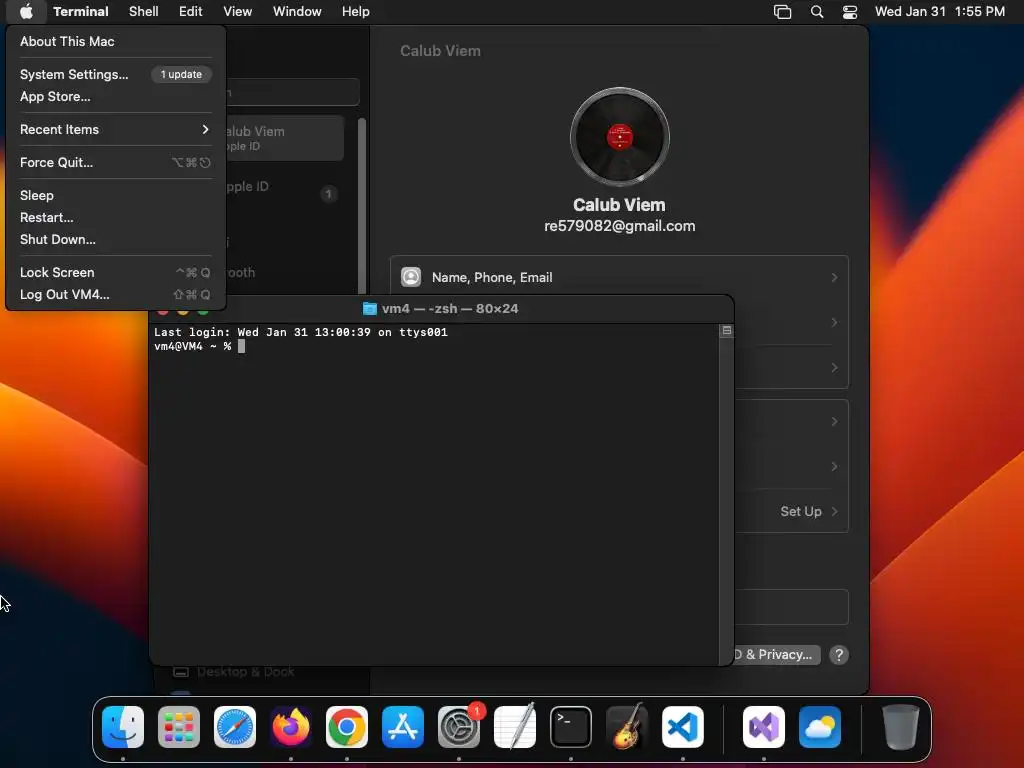Click the System Settings sidebar scrollbar
The width and height of the screenshot is (1024, 768).
point(361,206)
